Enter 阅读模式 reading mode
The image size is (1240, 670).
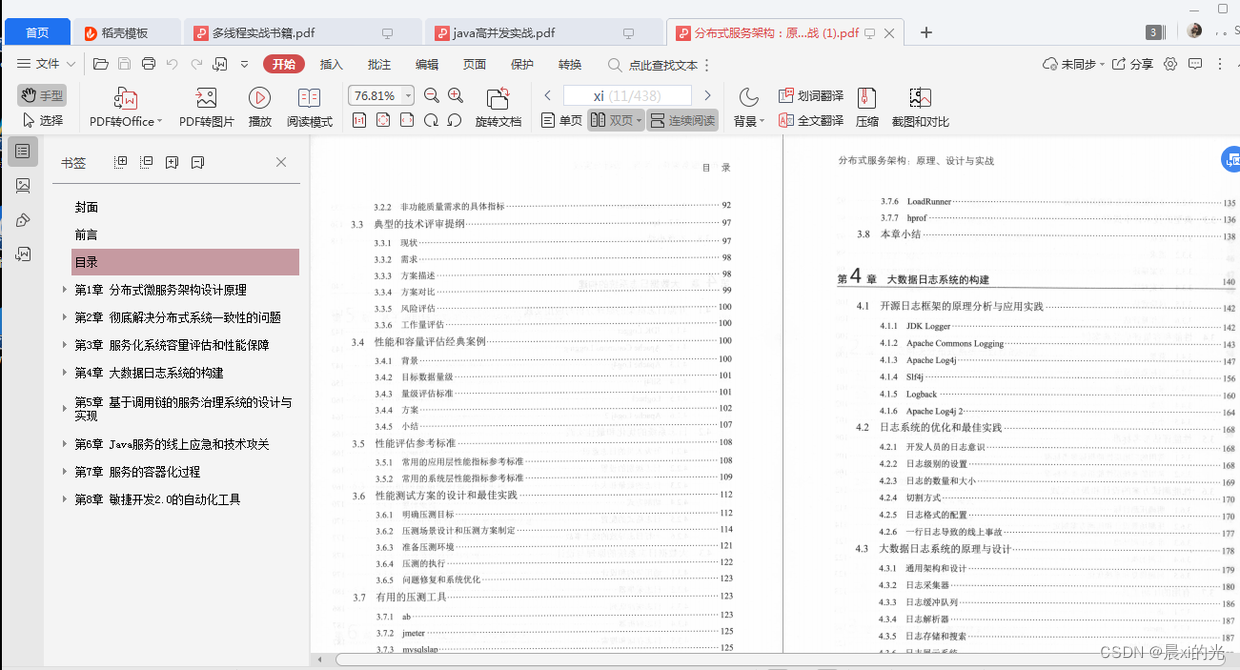point(309,99)
